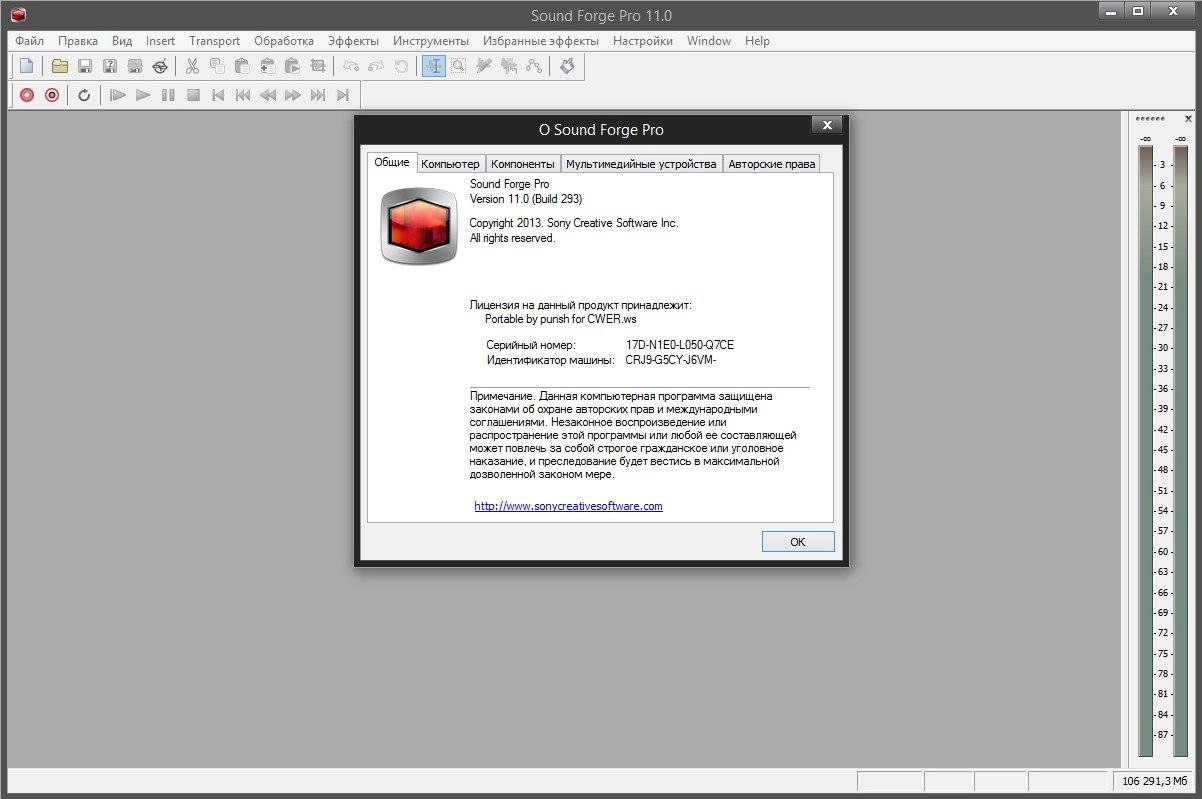Open the Эффекты menu
Screen dimensions: 1202x799
[354, 41]
